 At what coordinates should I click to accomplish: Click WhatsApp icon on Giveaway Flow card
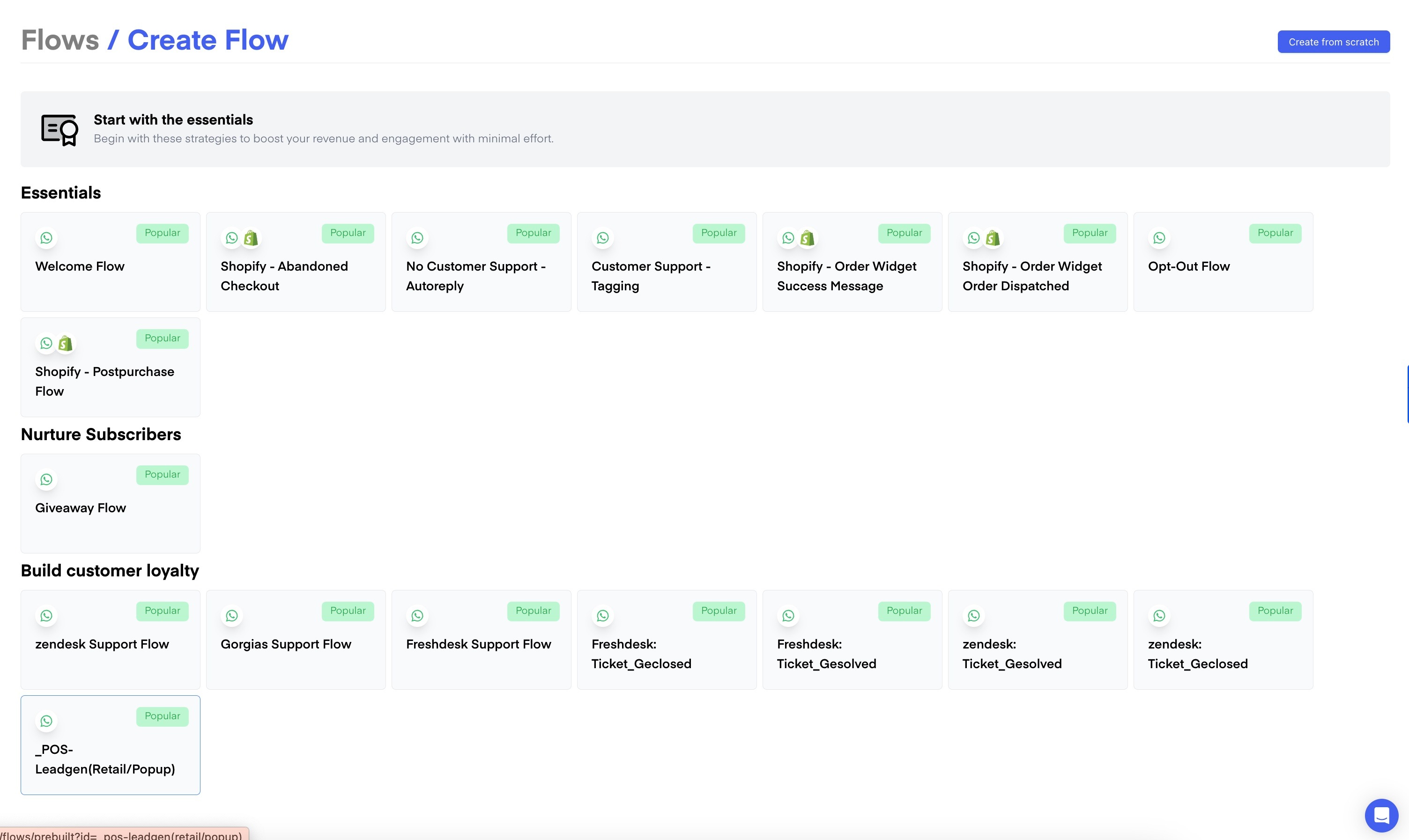click(x=46, y=480)
